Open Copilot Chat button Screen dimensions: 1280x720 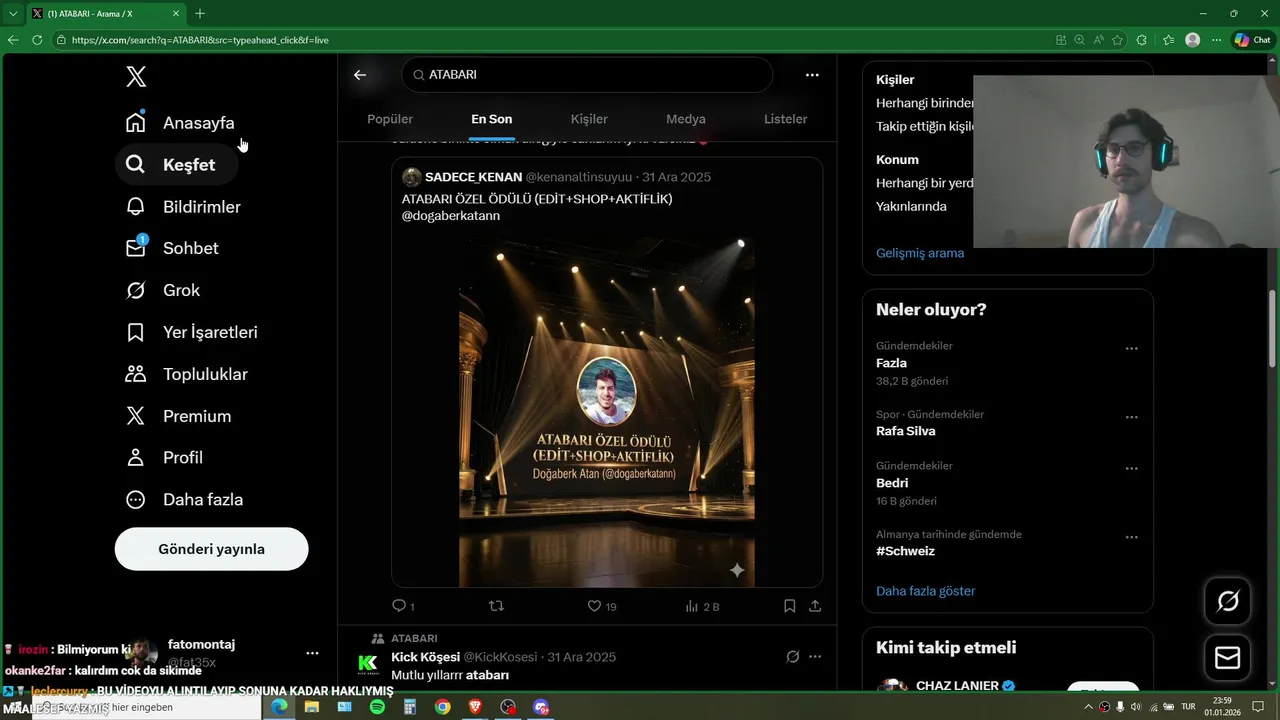pyautogui.click(x=1252, y=40)
